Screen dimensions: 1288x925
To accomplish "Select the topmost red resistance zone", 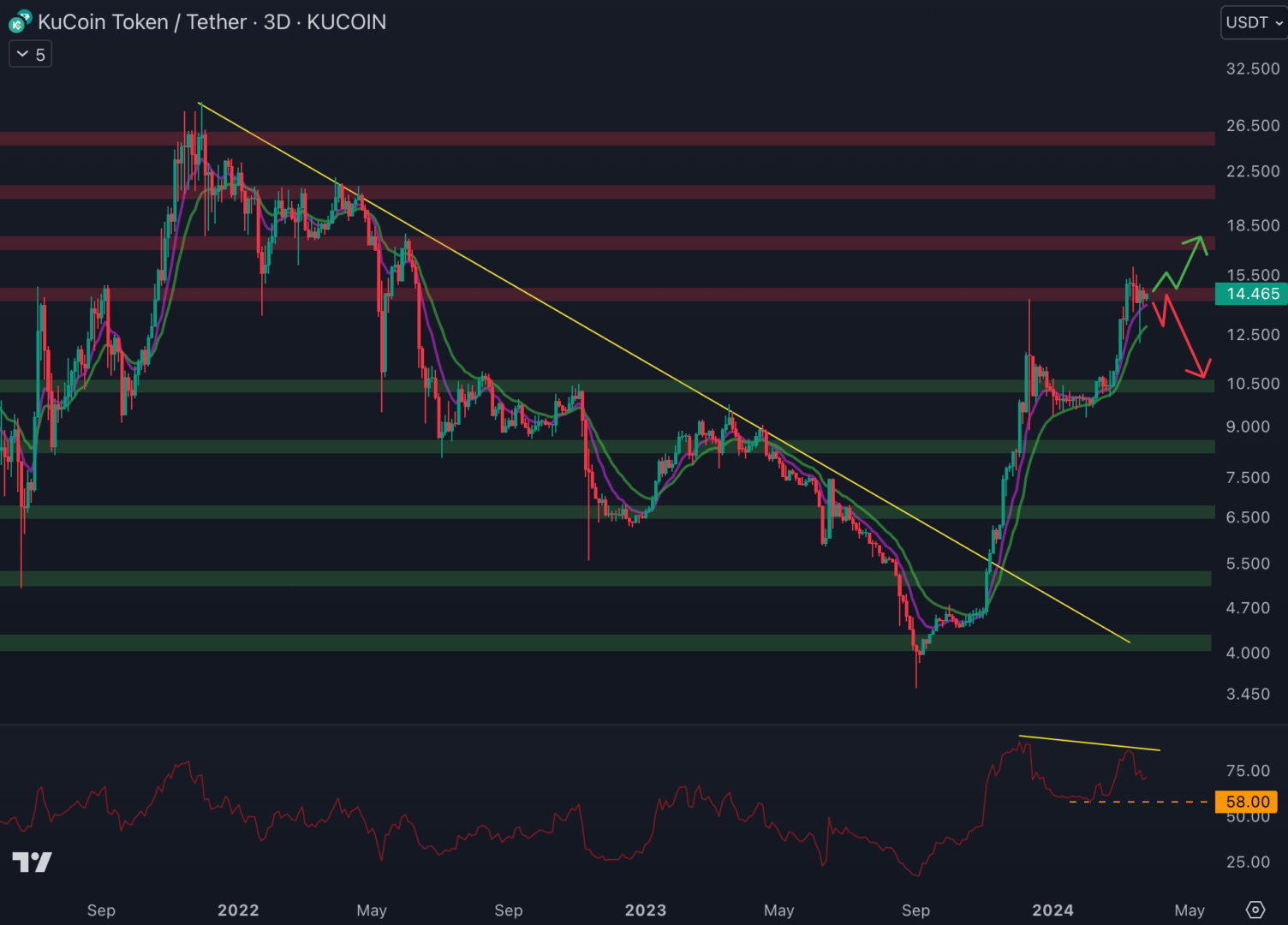I will click(x=599, y=138).
